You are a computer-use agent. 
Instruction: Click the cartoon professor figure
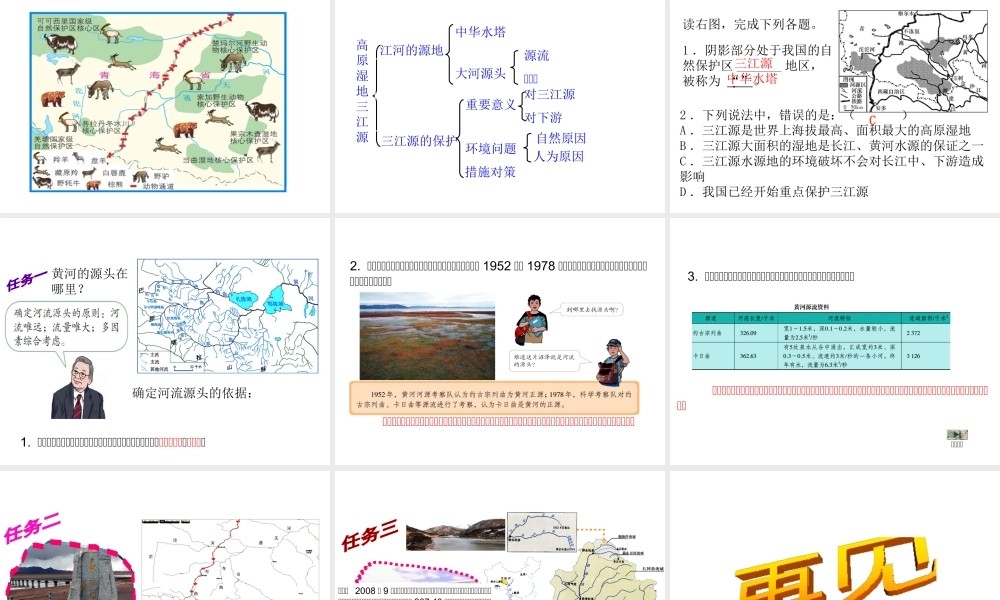(x=78, y=387)
